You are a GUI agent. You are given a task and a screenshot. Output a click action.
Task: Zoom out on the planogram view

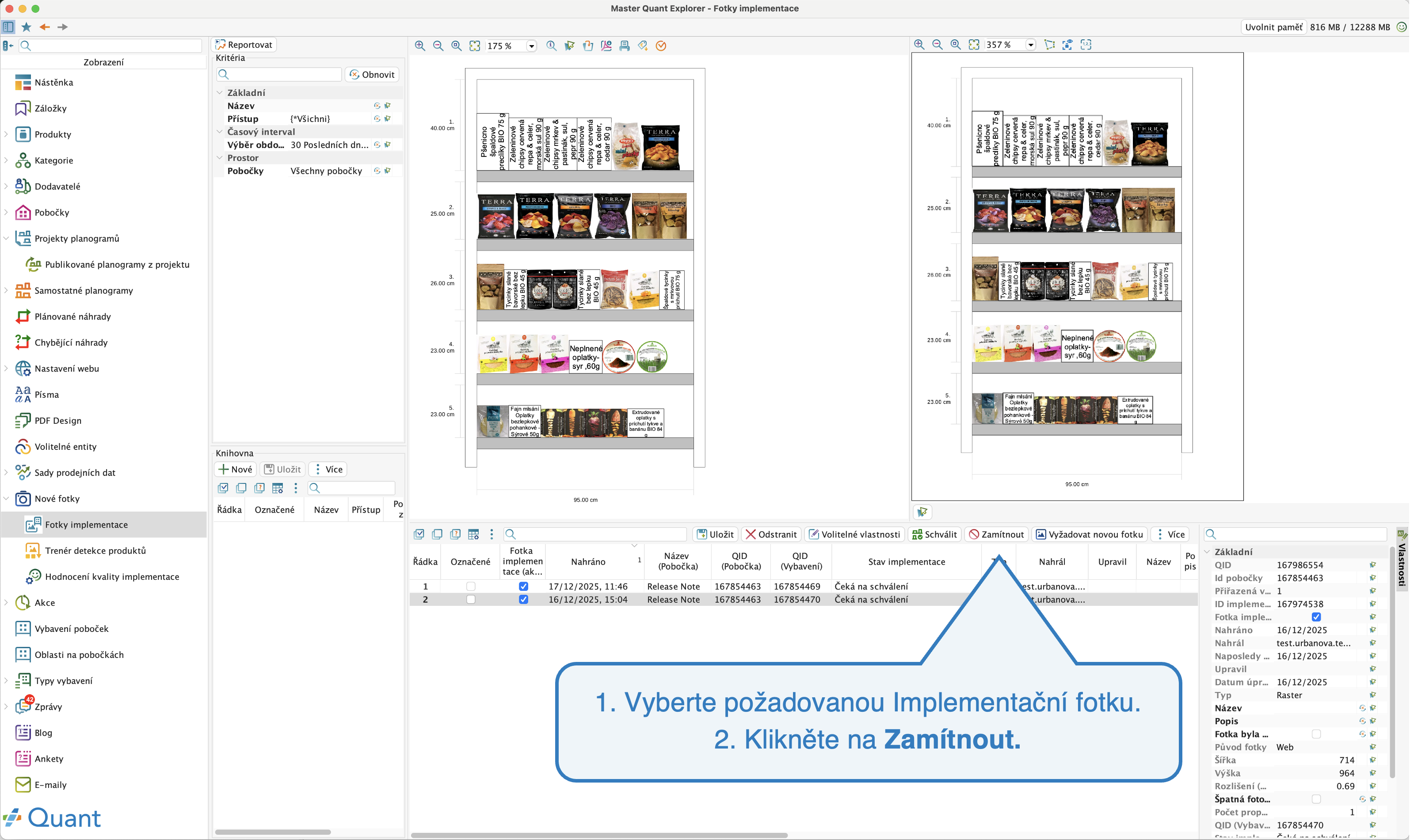coord(438,46)
